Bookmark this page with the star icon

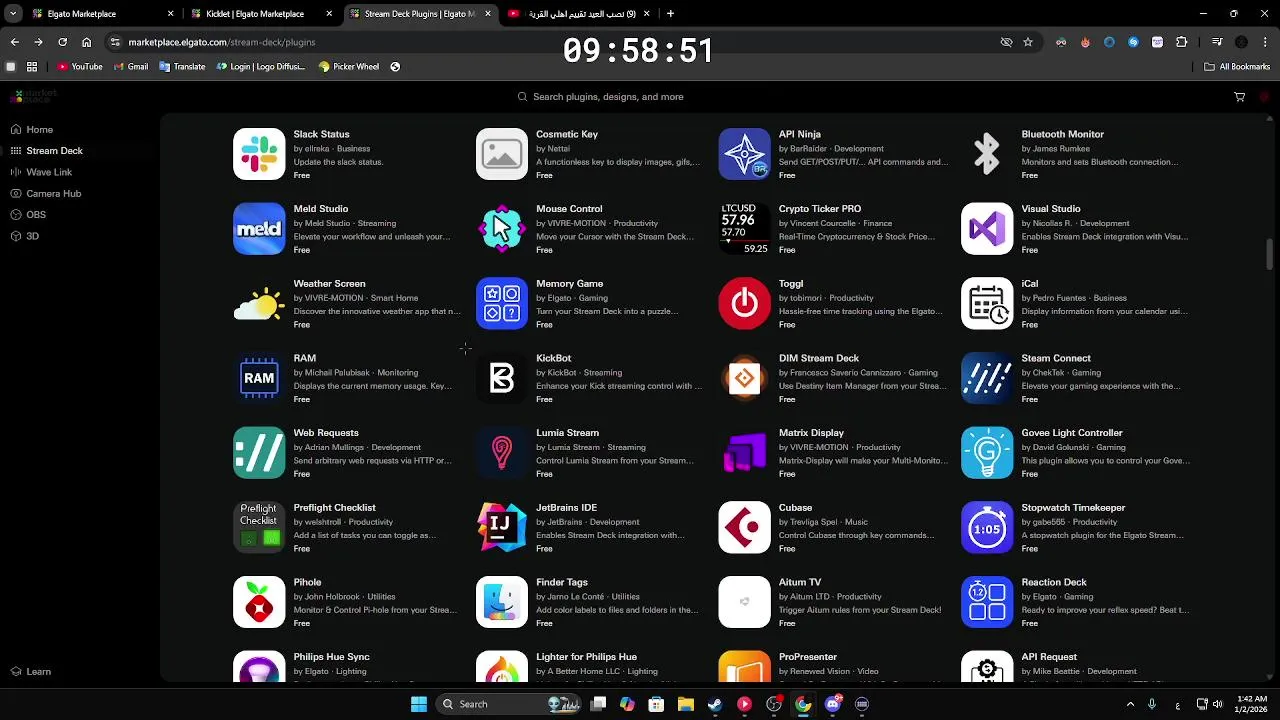pos(1028,42)
